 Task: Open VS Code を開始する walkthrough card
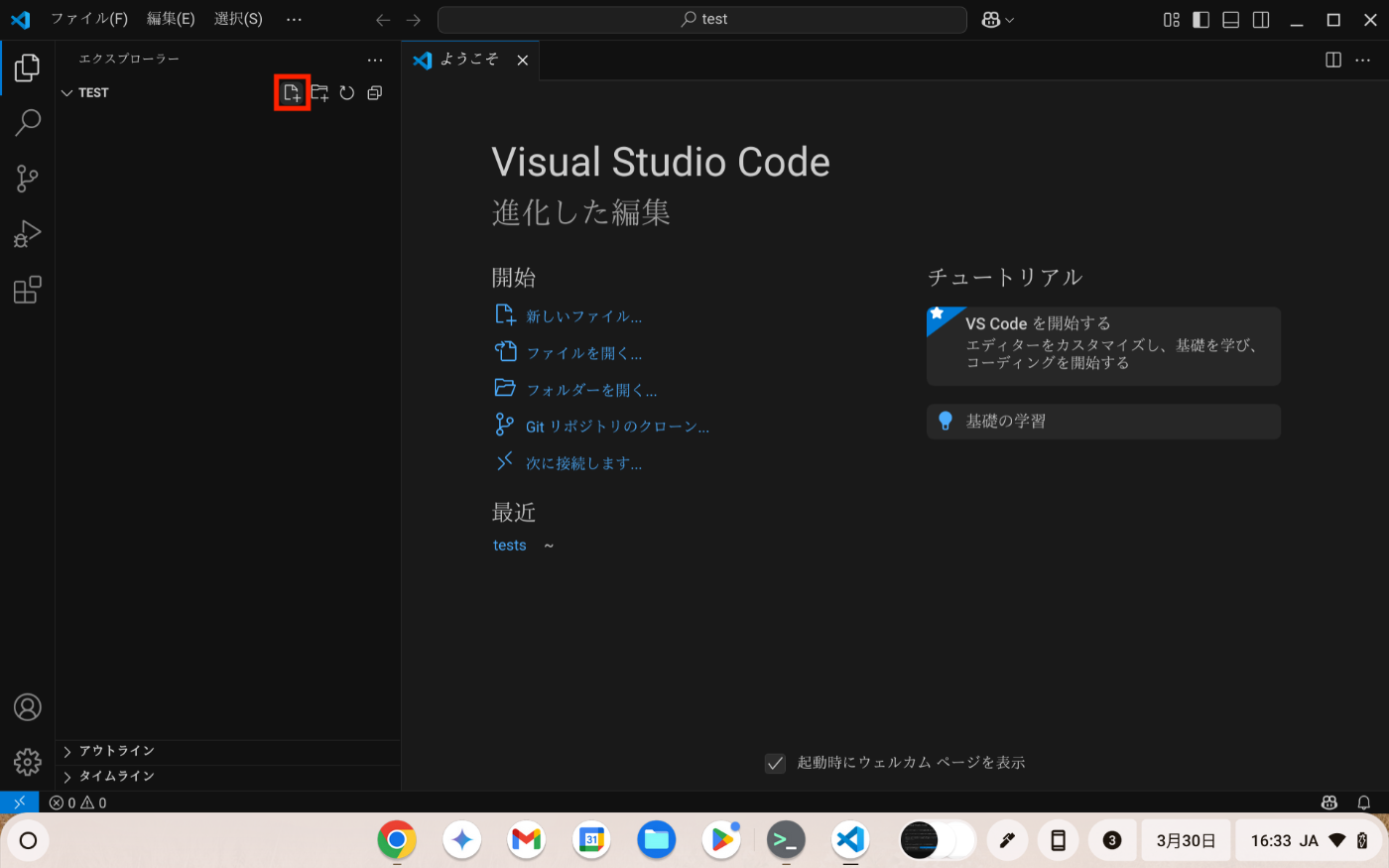pos(1103,346)
